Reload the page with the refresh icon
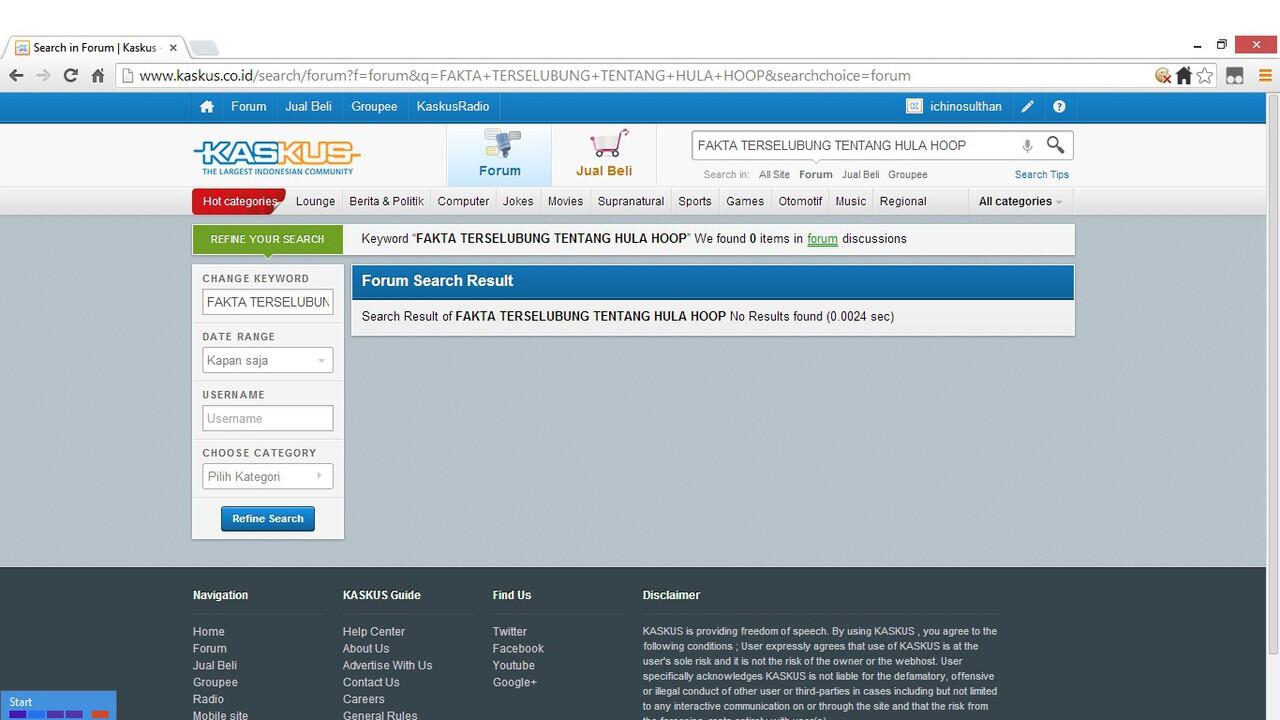Screen dimensions: 1280x720 [x=70, y=75]
